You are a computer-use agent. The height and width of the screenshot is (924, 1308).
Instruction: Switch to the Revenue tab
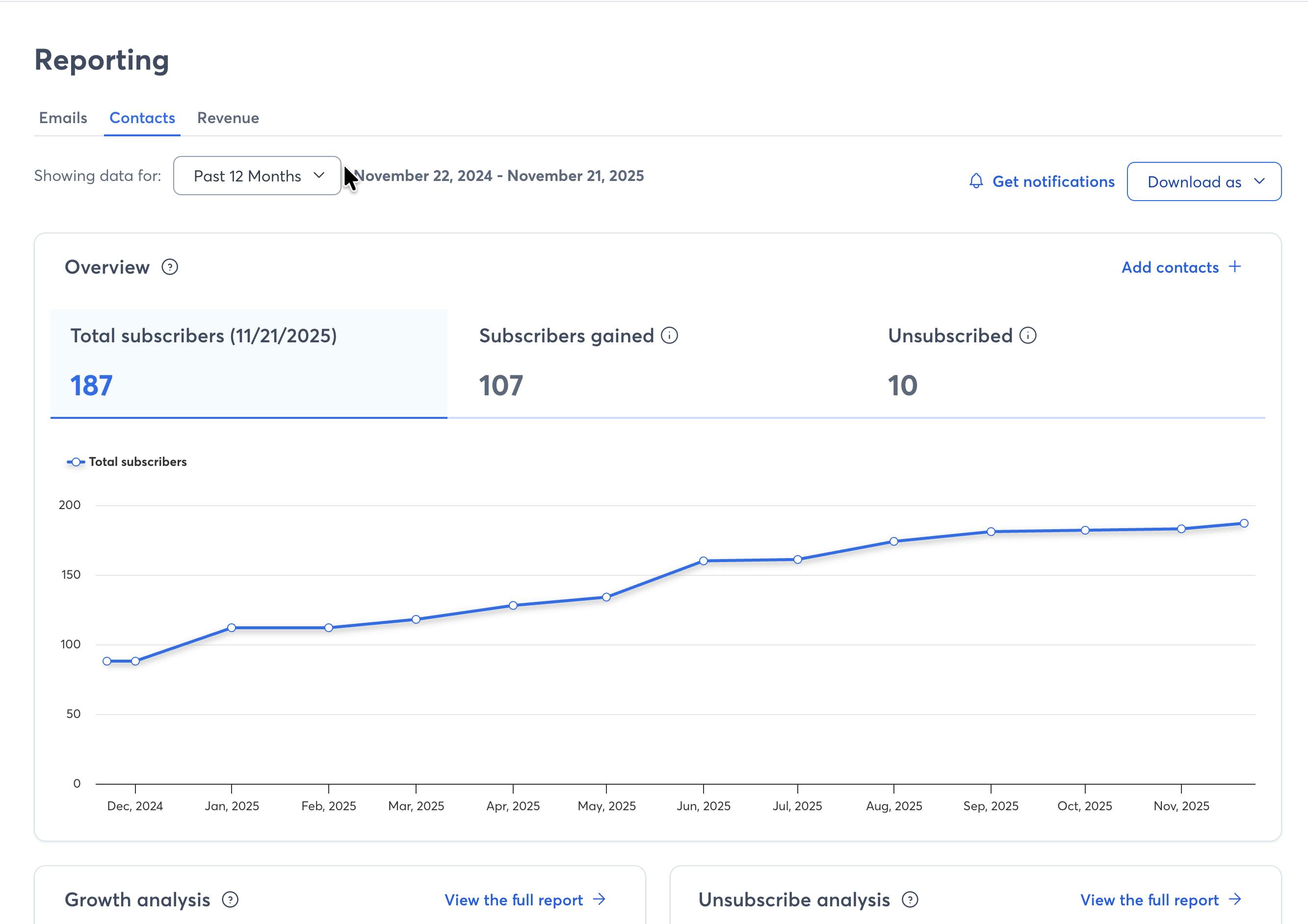[x=228, y=118]
